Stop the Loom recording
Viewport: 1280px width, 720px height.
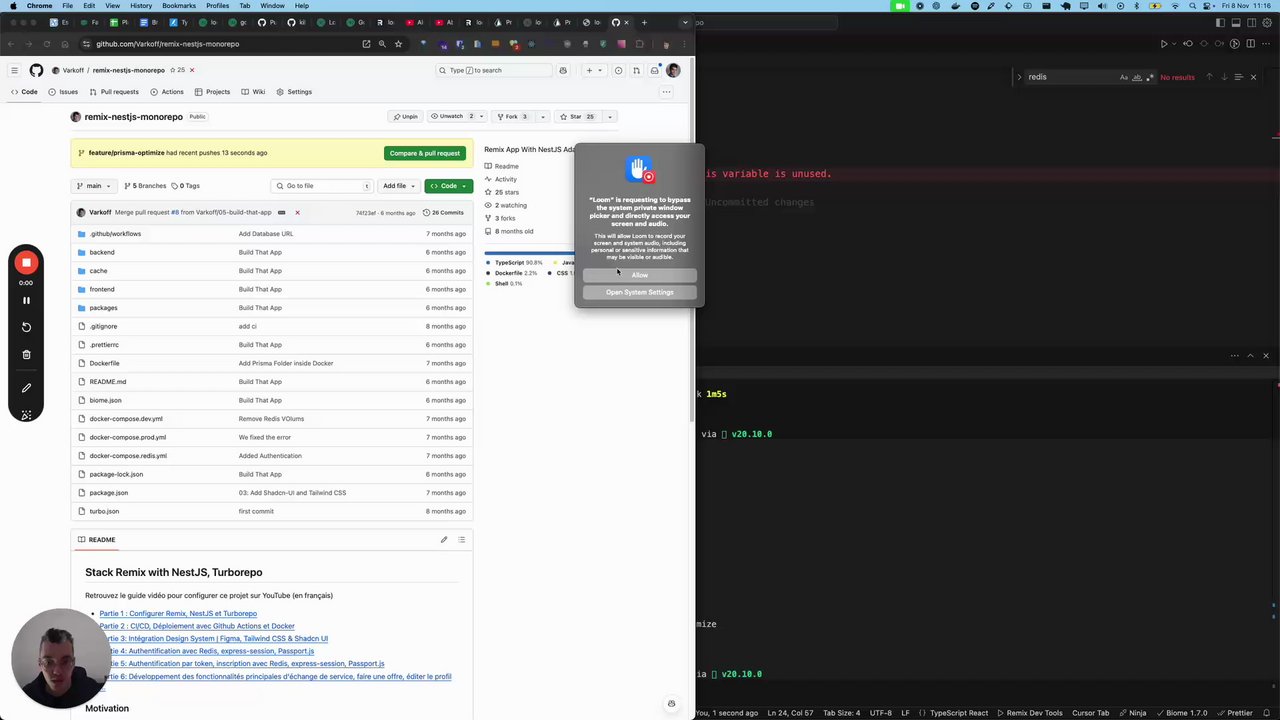(26, 262)
